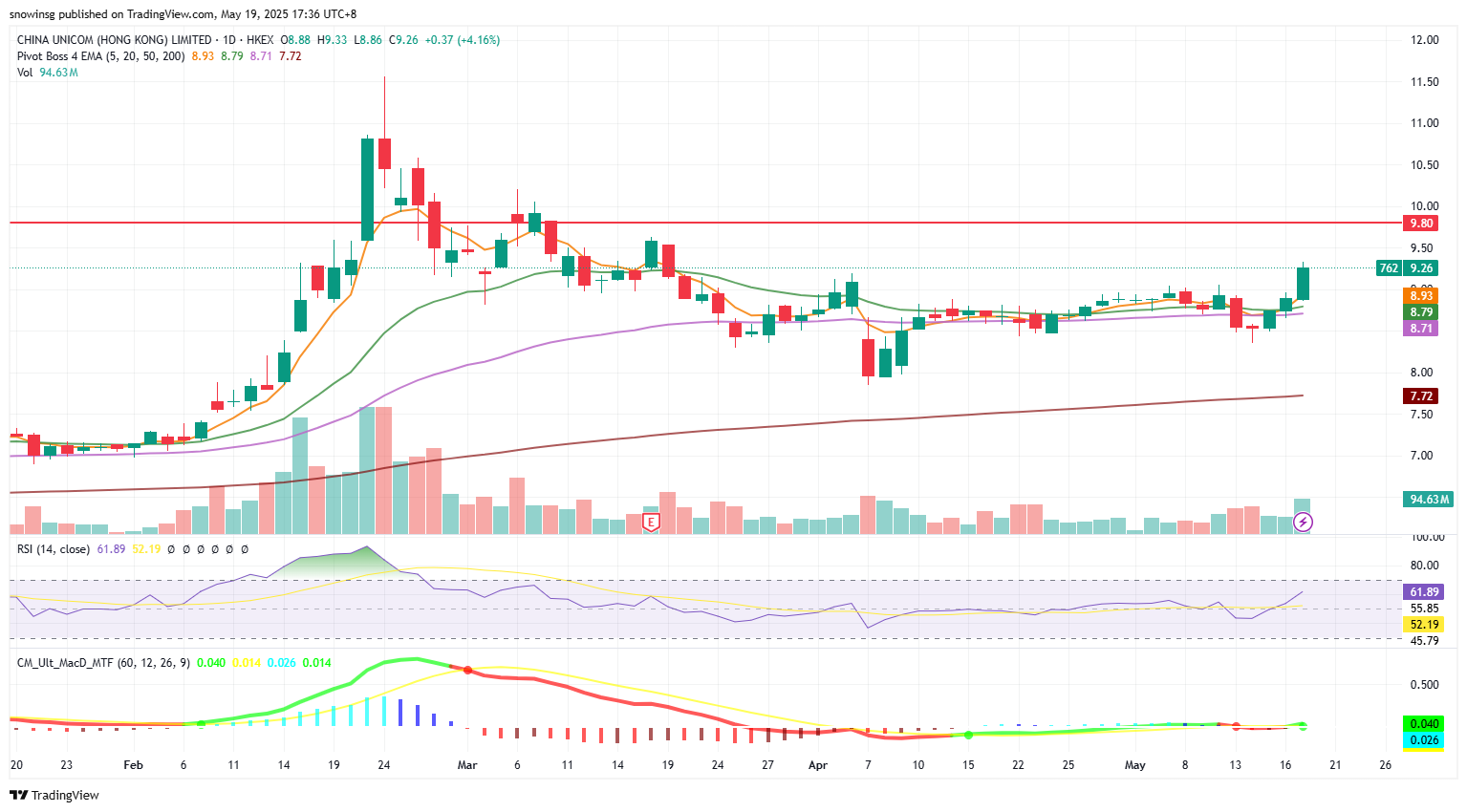Click the H9.33 high value
This screenshot has width=1467, height=812.
333,40
